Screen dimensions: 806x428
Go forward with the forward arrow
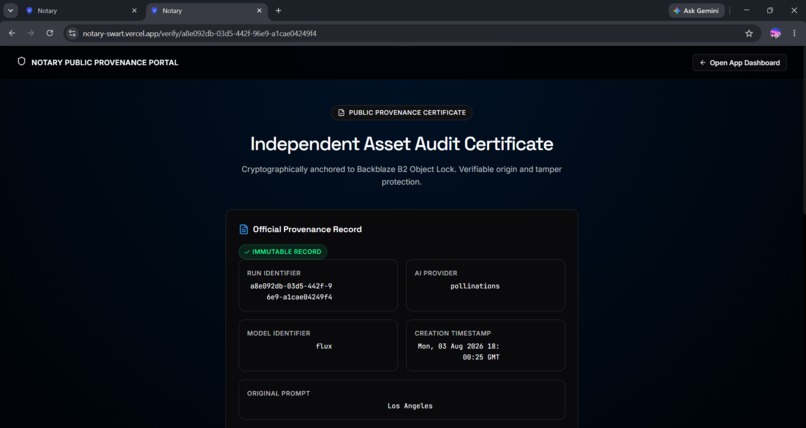click(31, 33)
